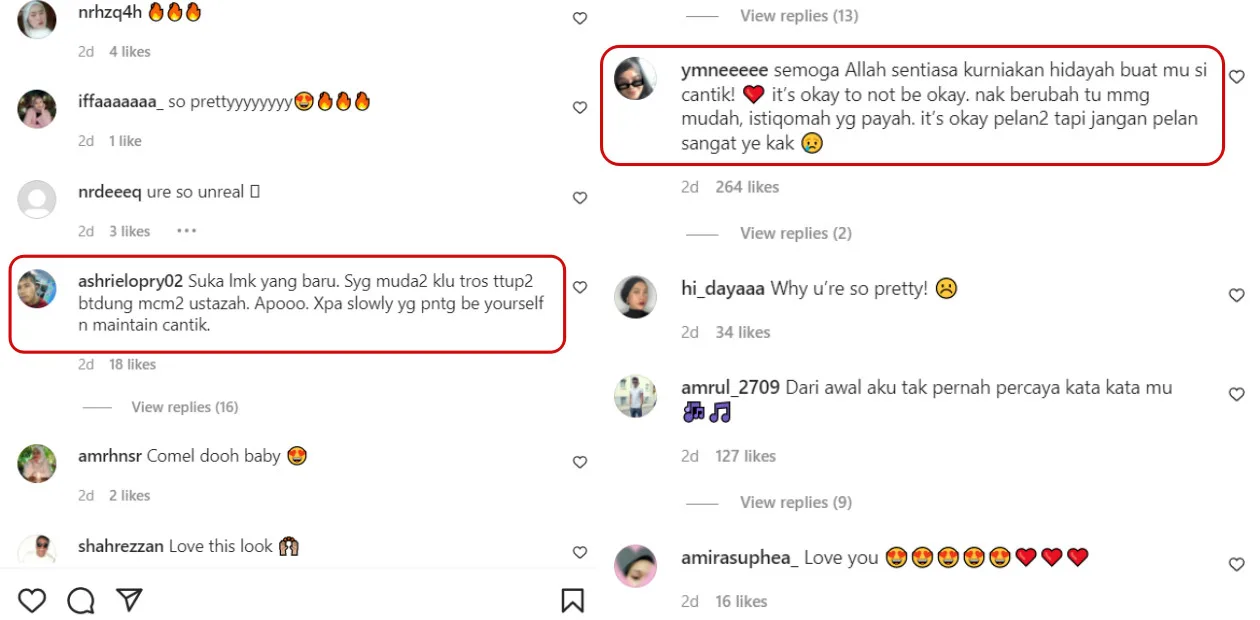Viewport: 1260px width, 620px height.
Task: Open comments with the speech bubble icon
Action: tap(81, 600)
